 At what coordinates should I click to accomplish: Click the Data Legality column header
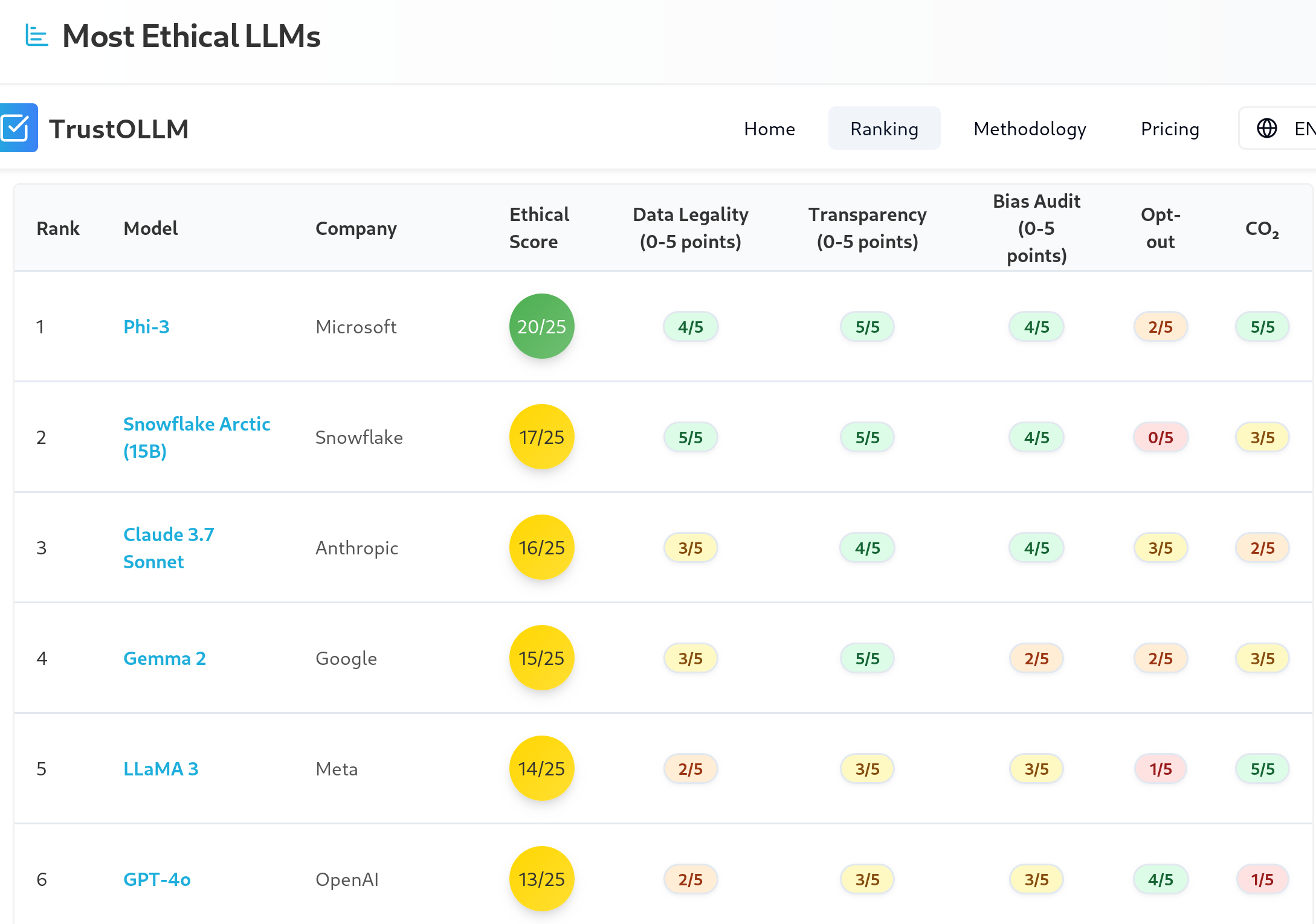[x=691, y=228]
